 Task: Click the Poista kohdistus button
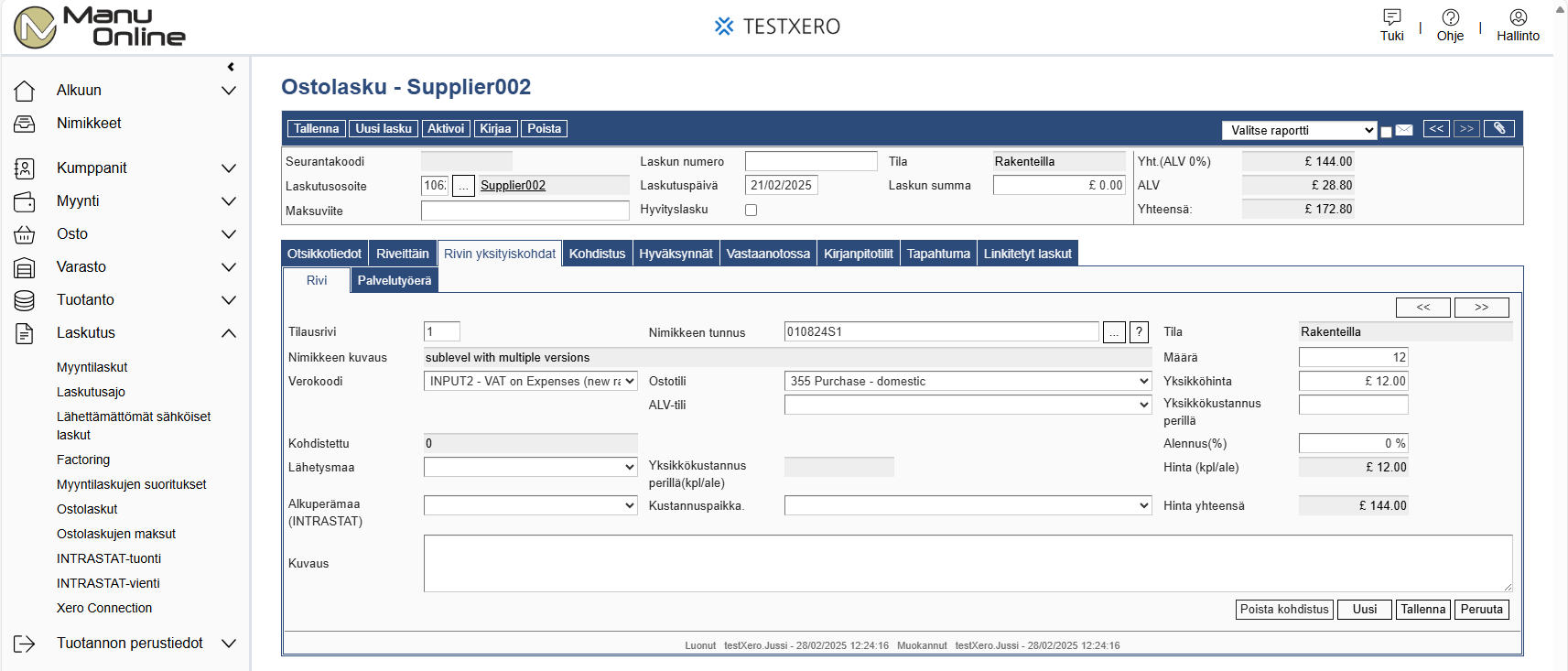[x=1283, y=610]
